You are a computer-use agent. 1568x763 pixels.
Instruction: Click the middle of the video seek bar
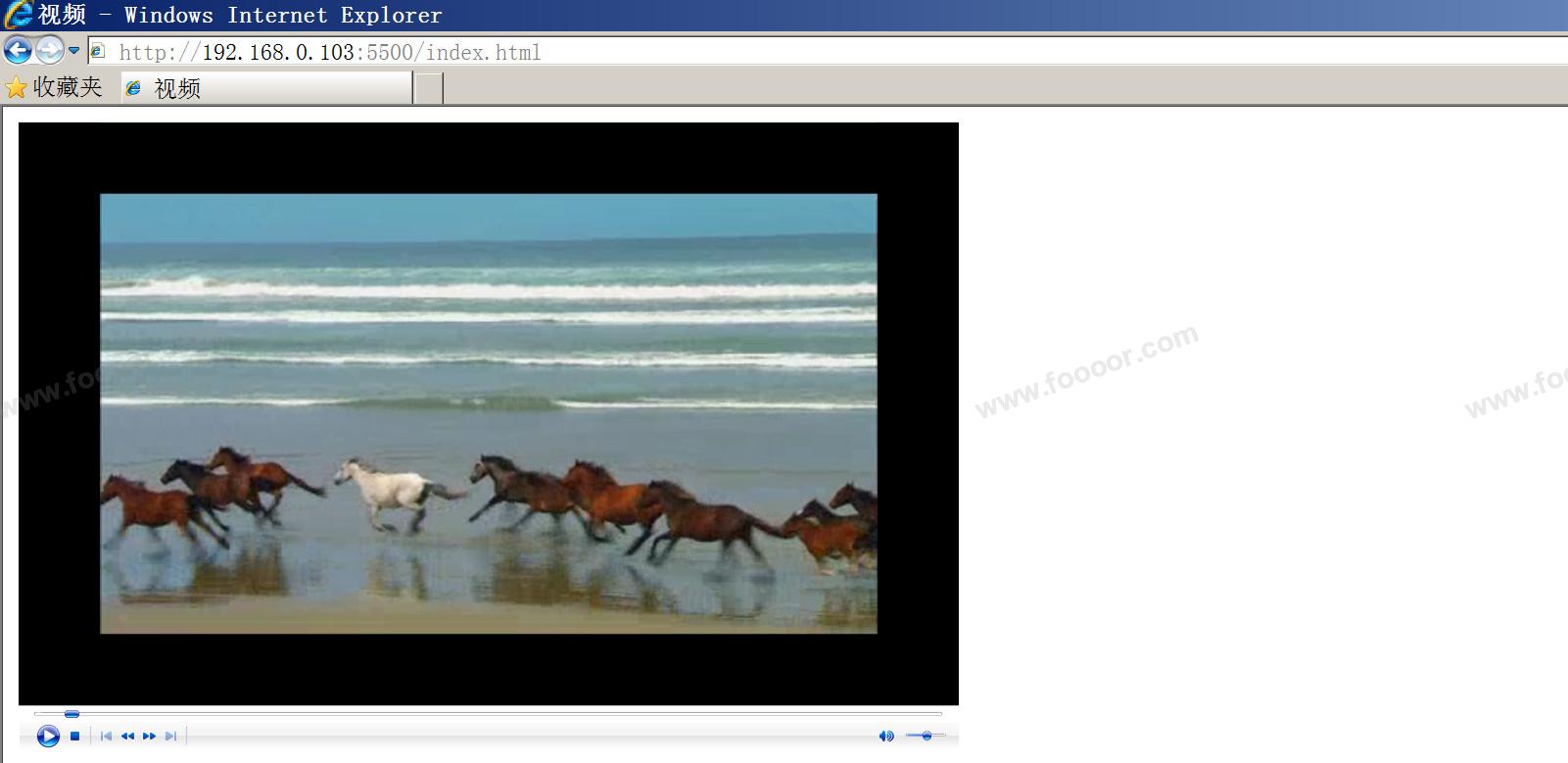(x=488, y=714)
